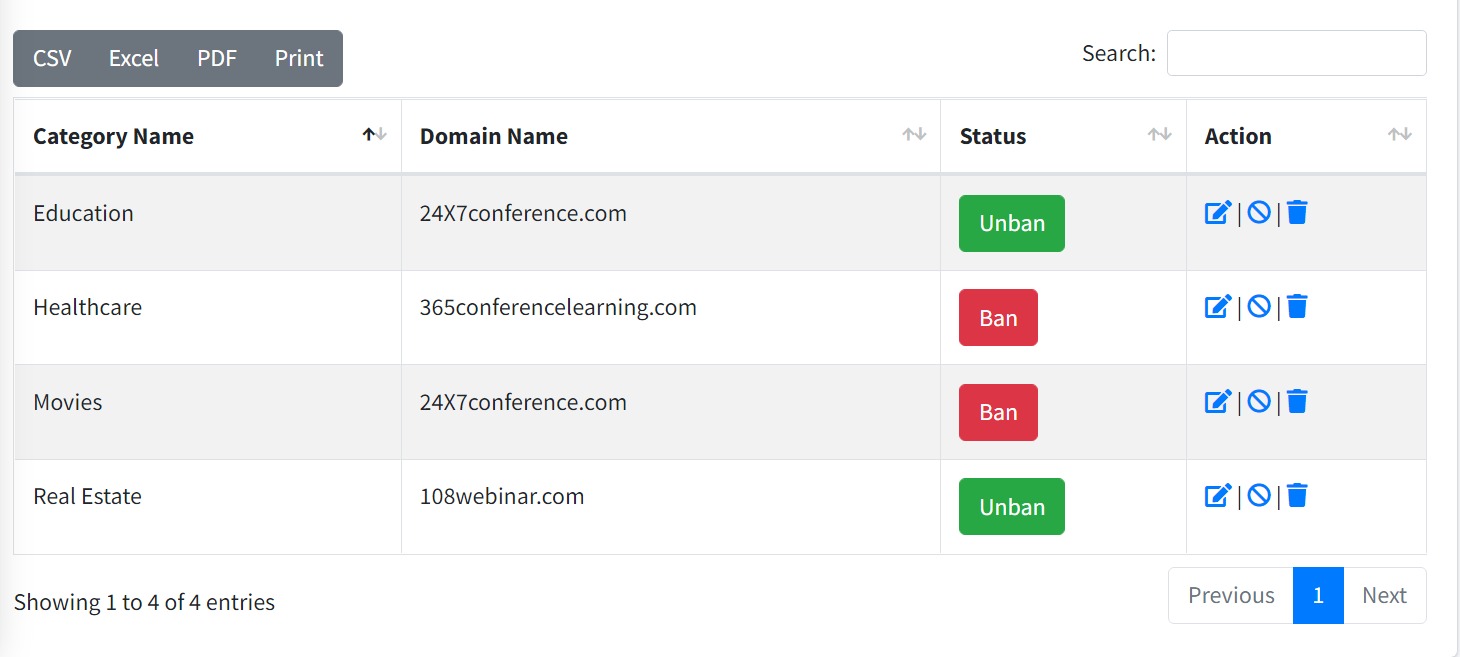The image size is (1460, 657).
Task: Click the ban circle icon in Movies row
Action: (x=1259, y=401)
